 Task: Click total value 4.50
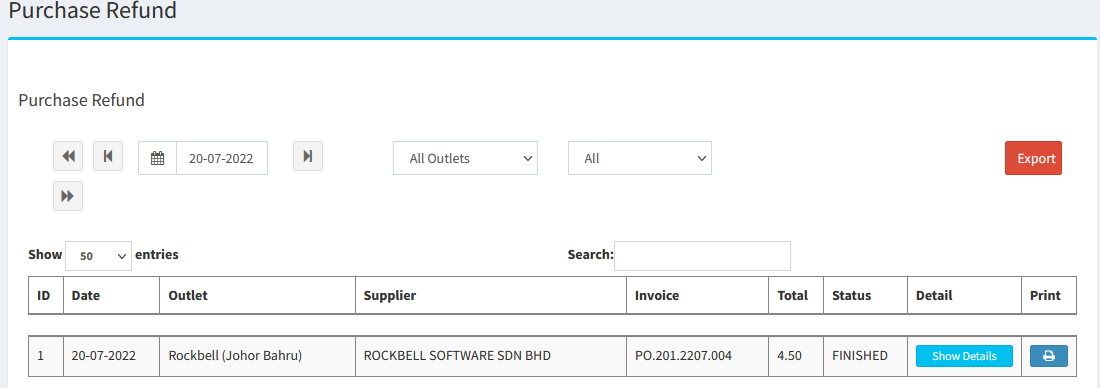(796, 356)
